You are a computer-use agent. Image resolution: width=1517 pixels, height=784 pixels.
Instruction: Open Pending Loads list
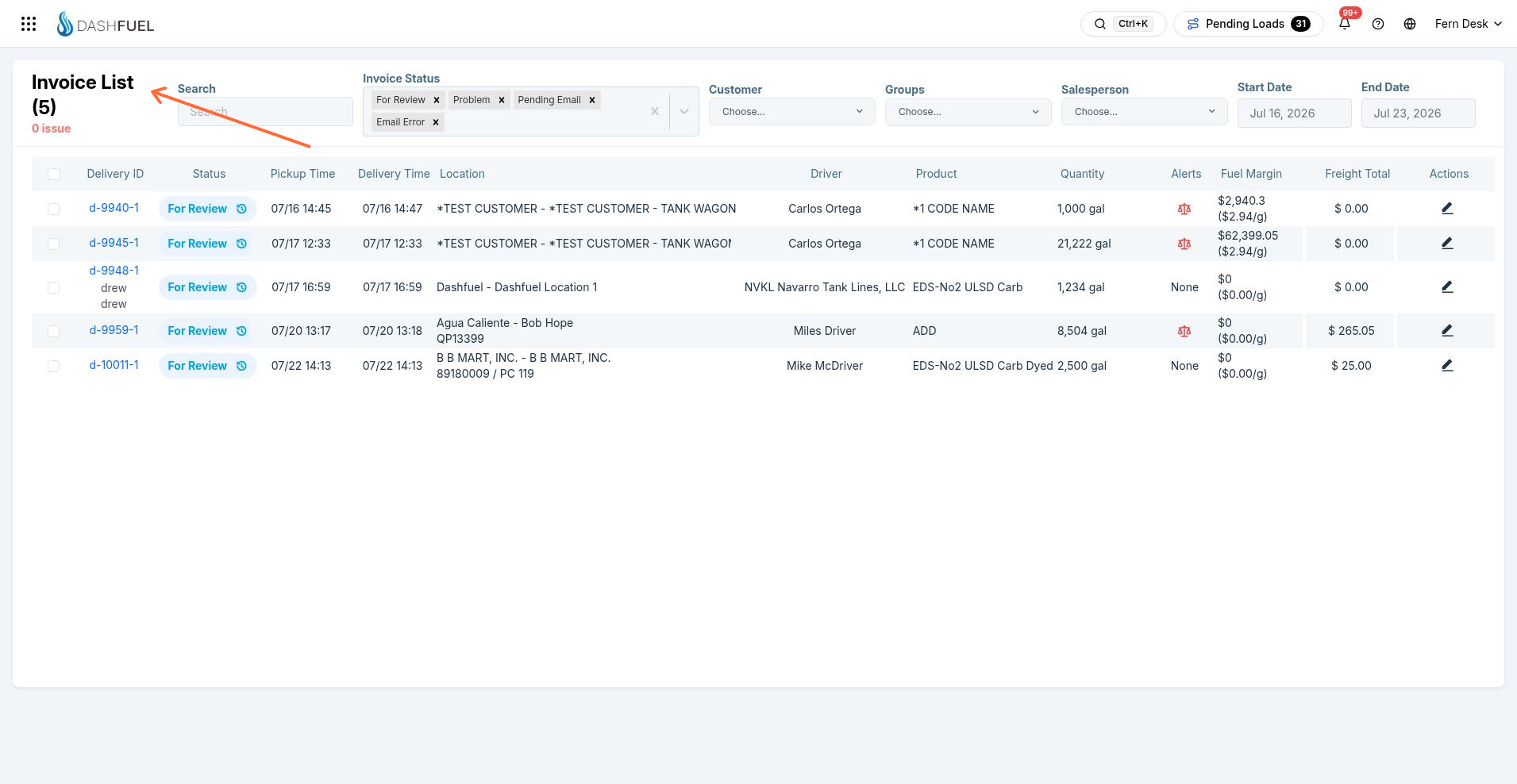click(1249, 24)
